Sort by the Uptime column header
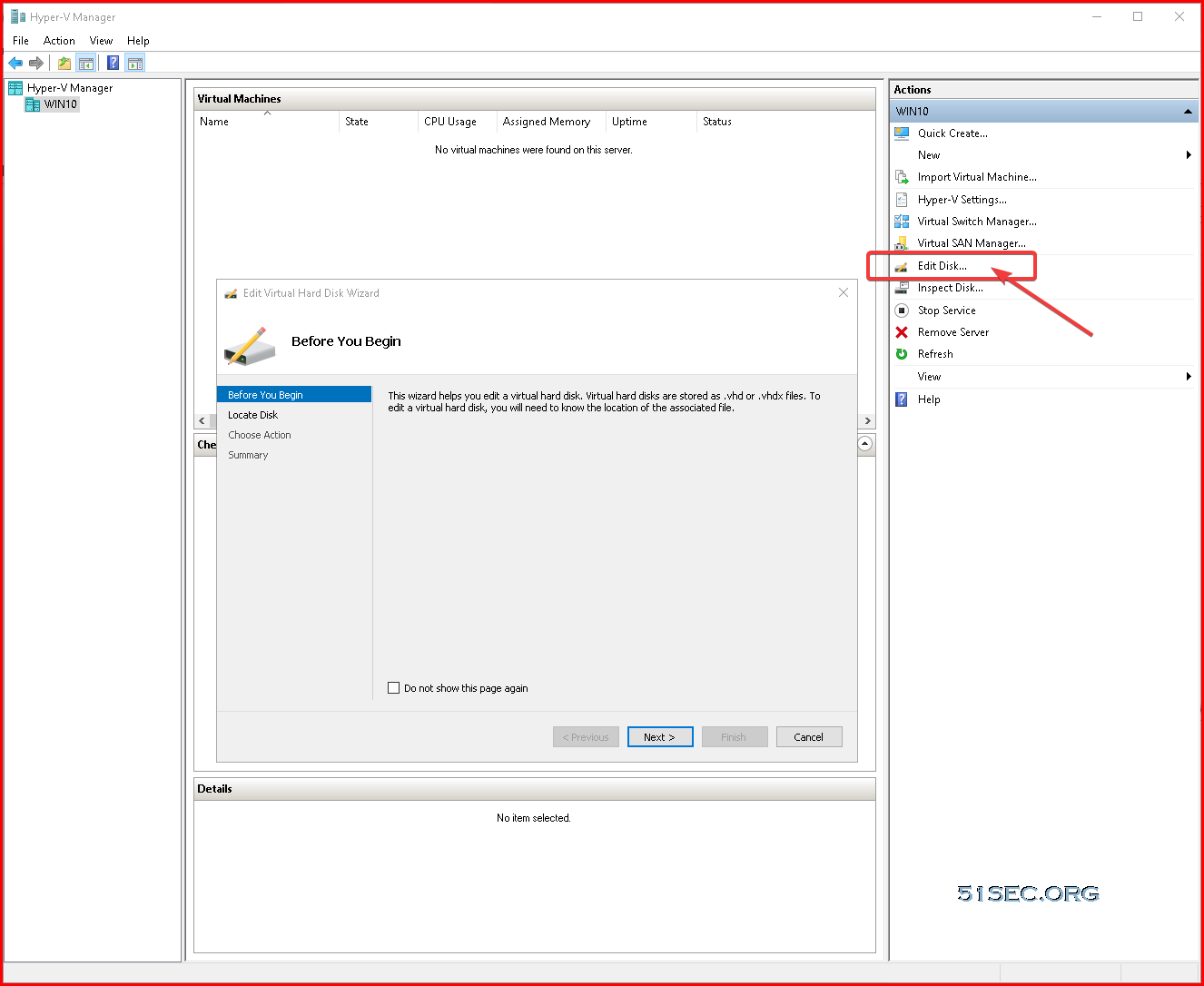The height and width of the screenshot is (986, 1204). [651, 122]
